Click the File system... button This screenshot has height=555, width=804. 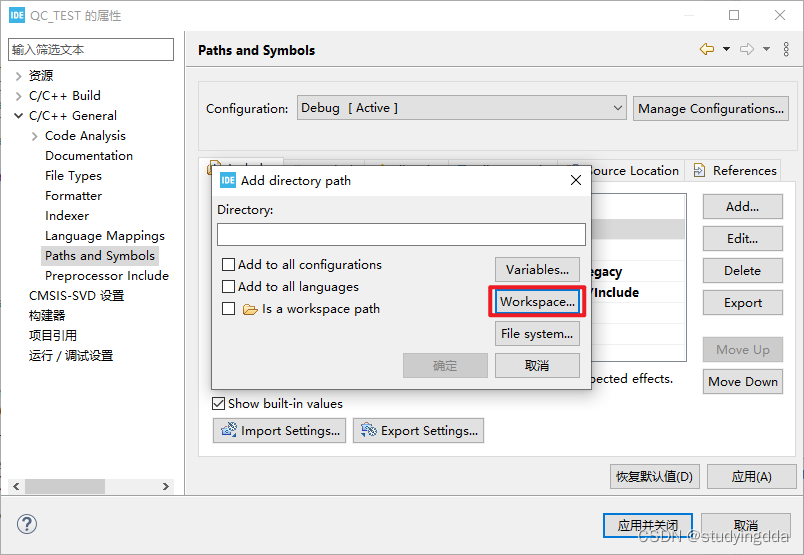click(537, 334)
